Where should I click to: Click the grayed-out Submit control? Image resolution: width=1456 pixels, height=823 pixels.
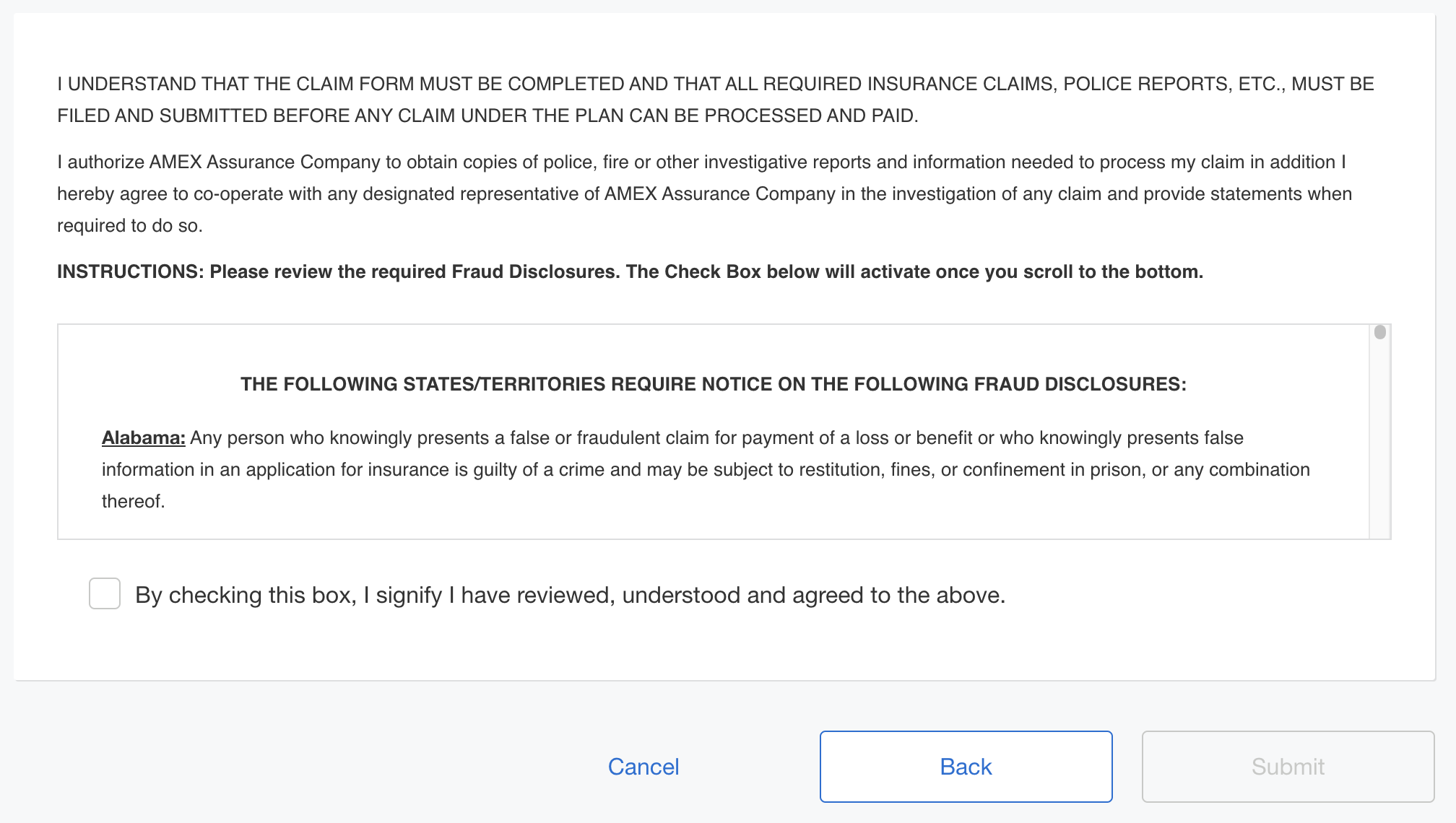coord(1287,766)
